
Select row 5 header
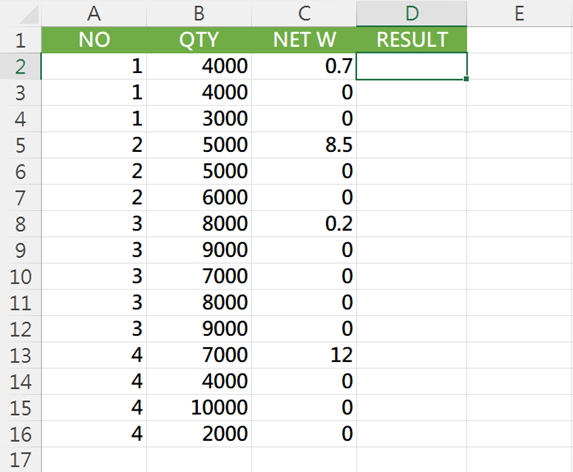pos(20,145)
